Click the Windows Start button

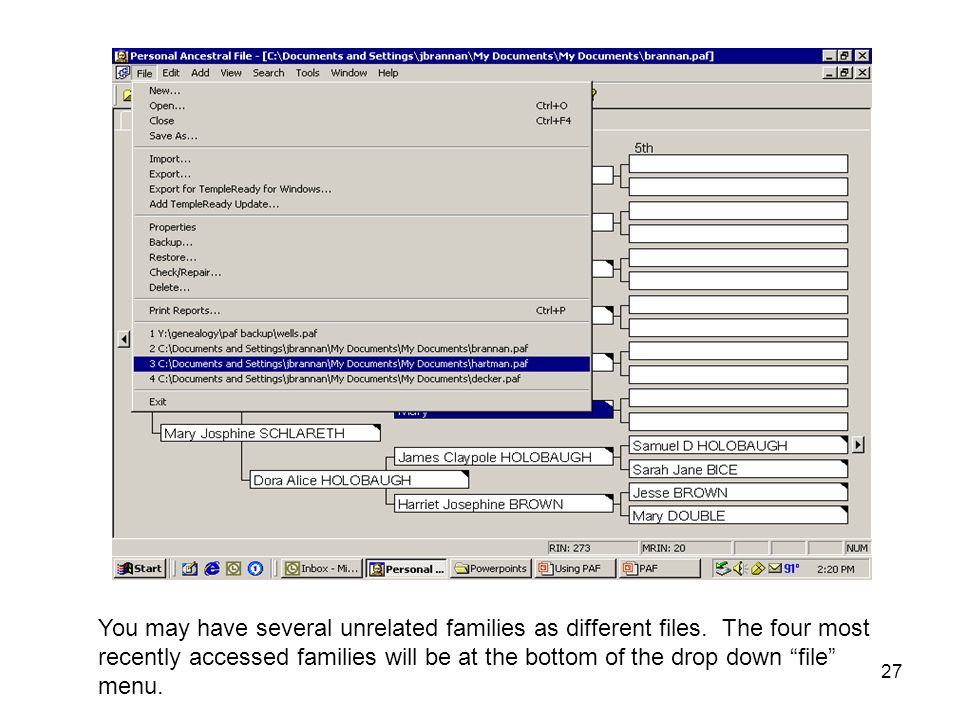point(140,569)
